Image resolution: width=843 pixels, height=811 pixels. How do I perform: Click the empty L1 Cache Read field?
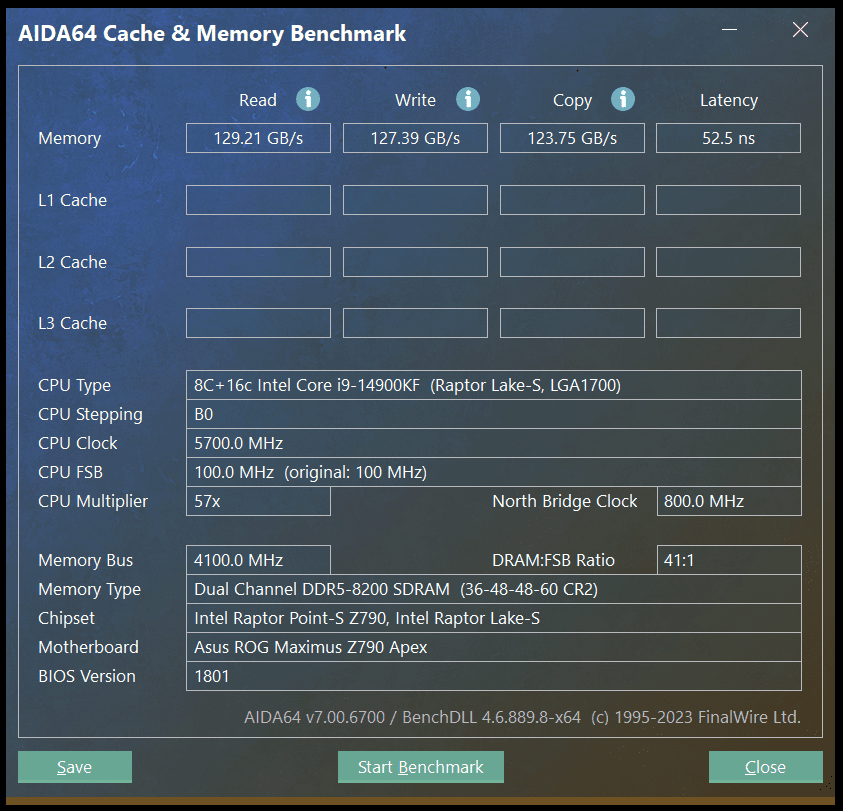(258, 200)
